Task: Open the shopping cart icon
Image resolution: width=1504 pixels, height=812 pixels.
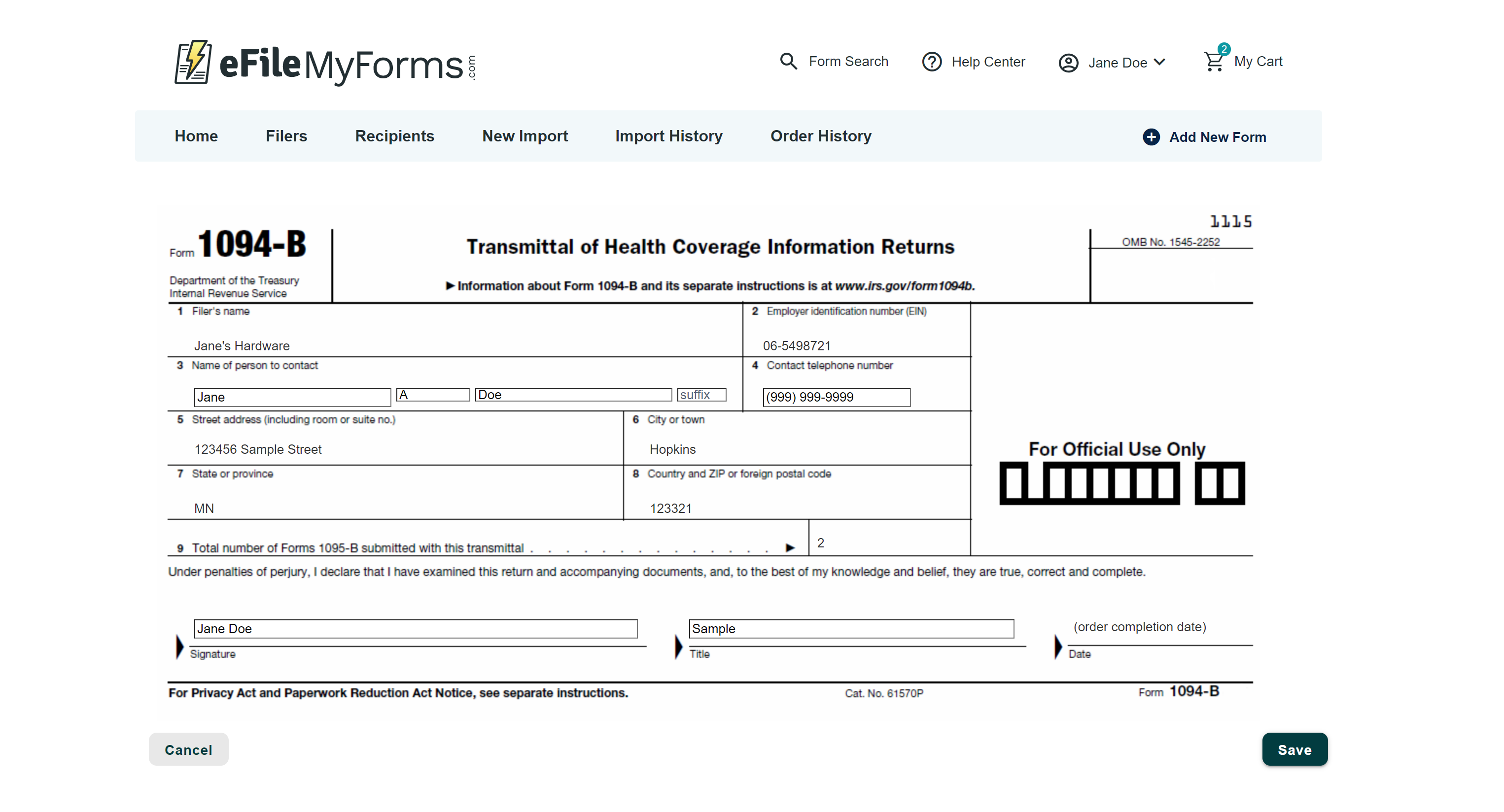Action: pyautogui.click(x=1213, y=63)
